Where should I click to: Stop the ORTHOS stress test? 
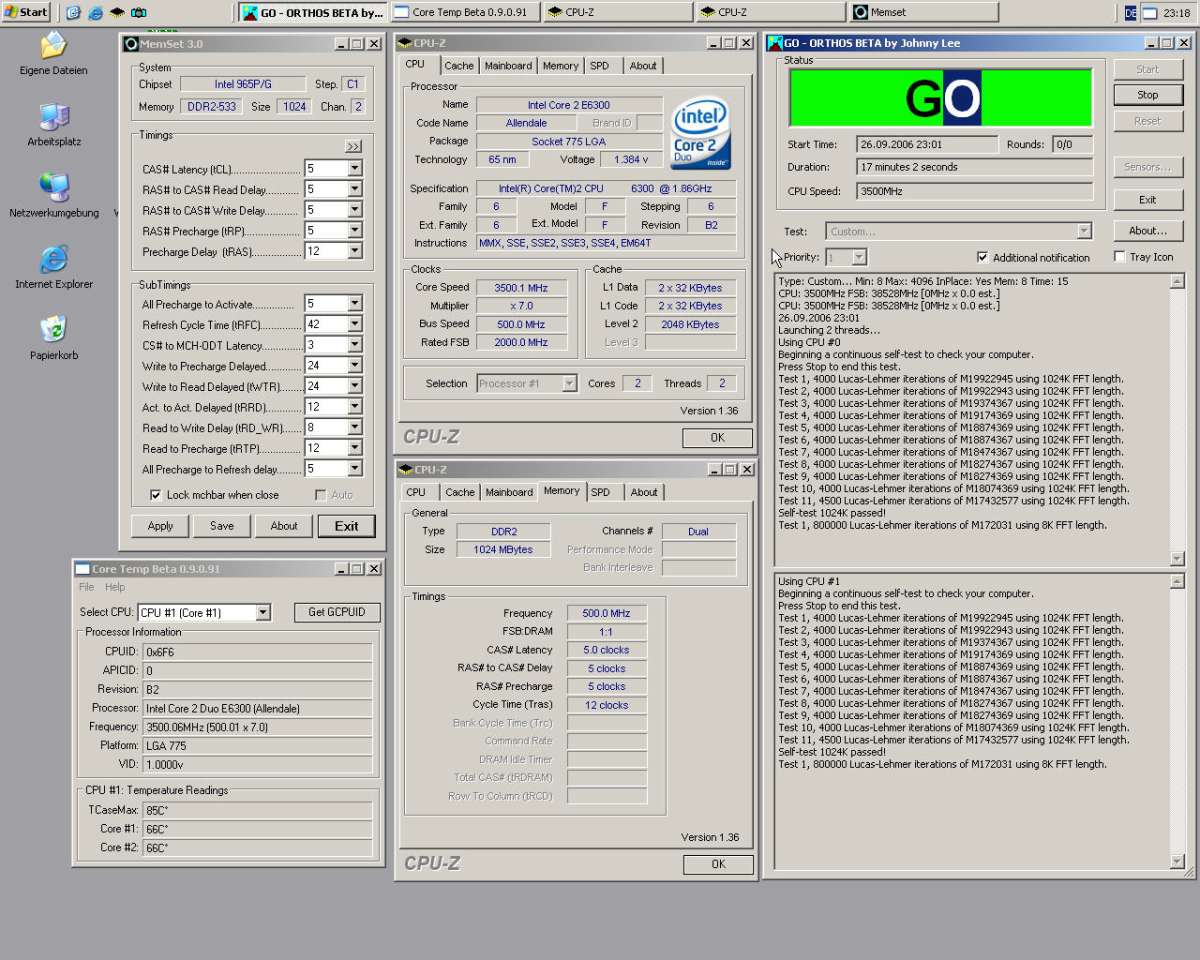click(1148, 95)
